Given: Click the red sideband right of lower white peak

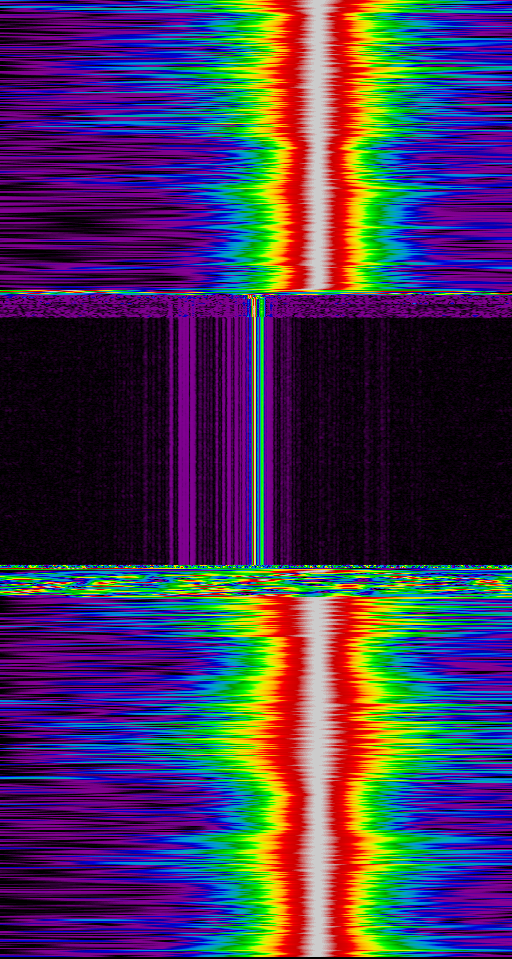Looking at the screenshot, I should coord(347,777).
